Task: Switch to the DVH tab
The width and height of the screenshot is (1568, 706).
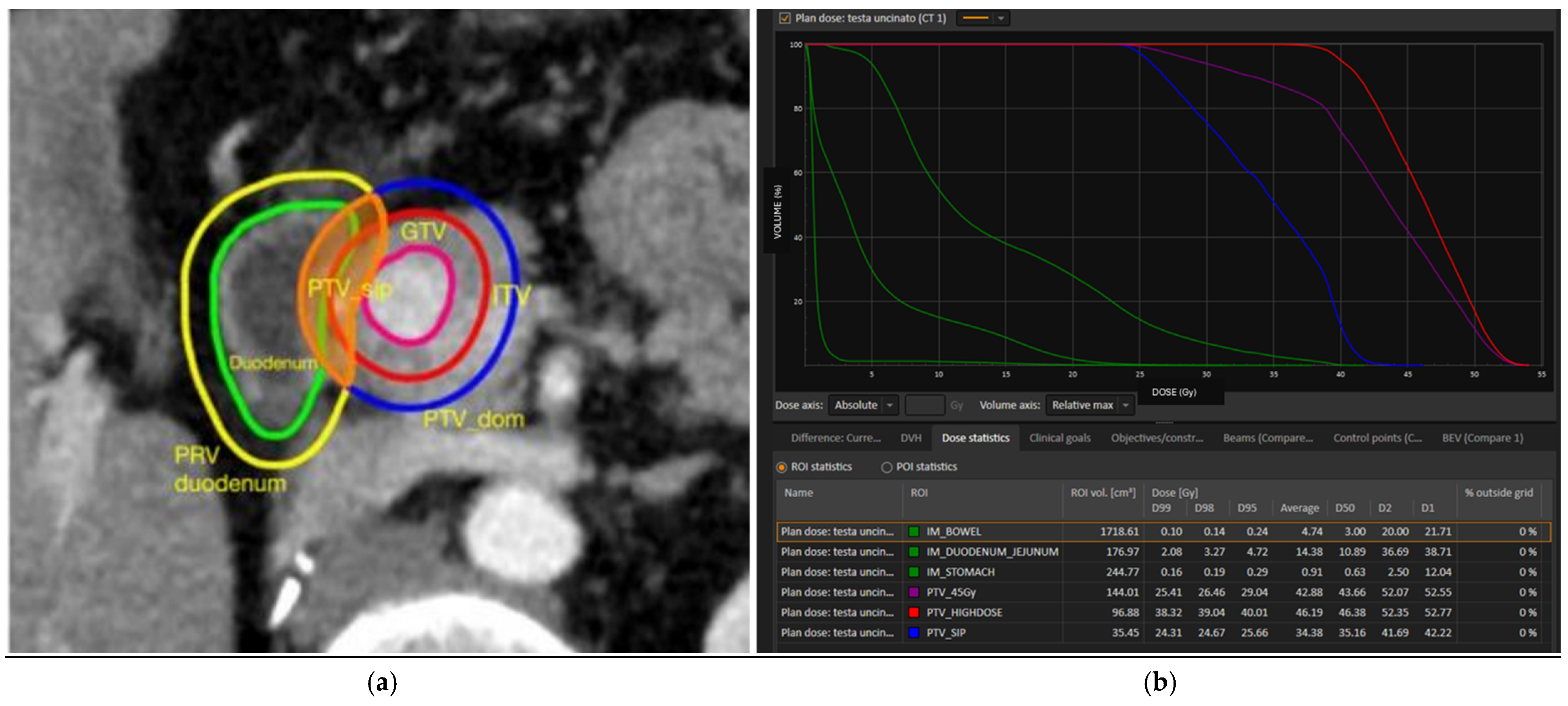Action: (911, 438)
